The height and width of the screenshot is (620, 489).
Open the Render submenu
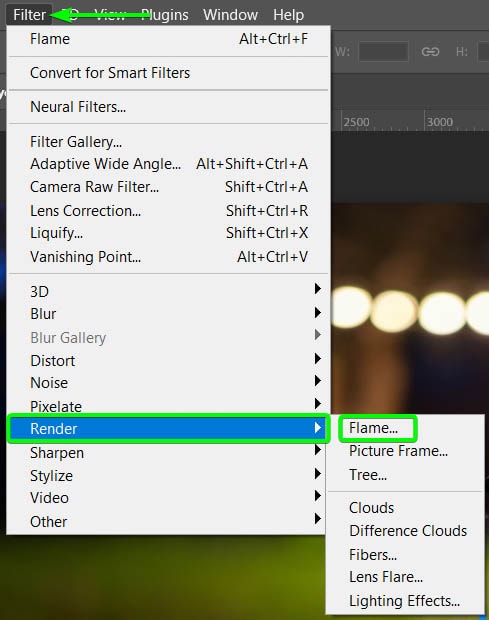(x=168, y=429)
